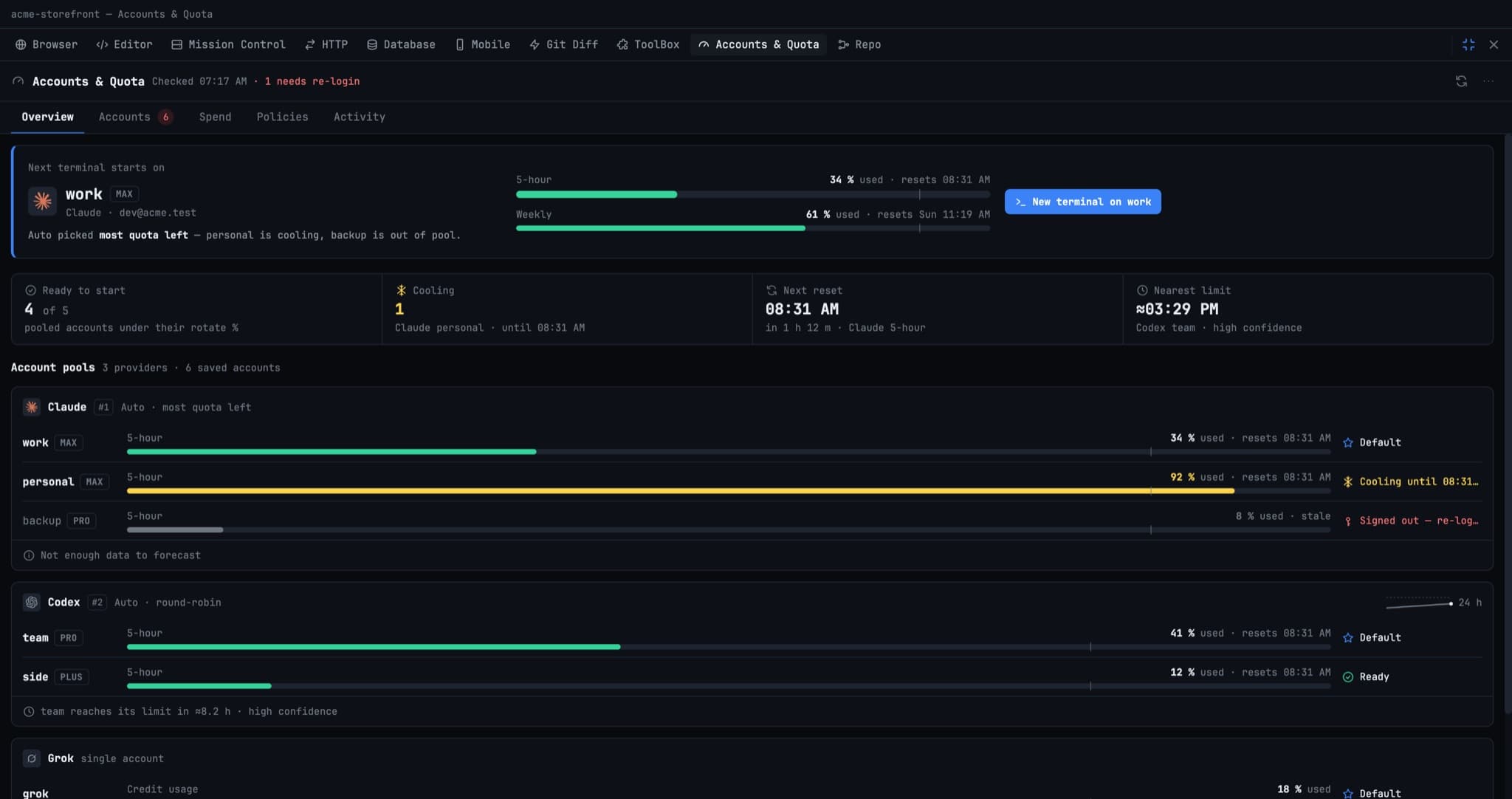Switch to the Activity sub-tab
Image resolution: width=1512 pixels, height=799 pixels.
pos(359,117)
